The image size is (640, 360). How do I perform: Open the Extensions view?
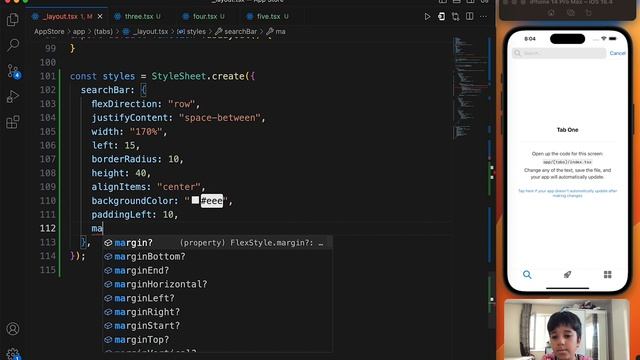[13, 122]
